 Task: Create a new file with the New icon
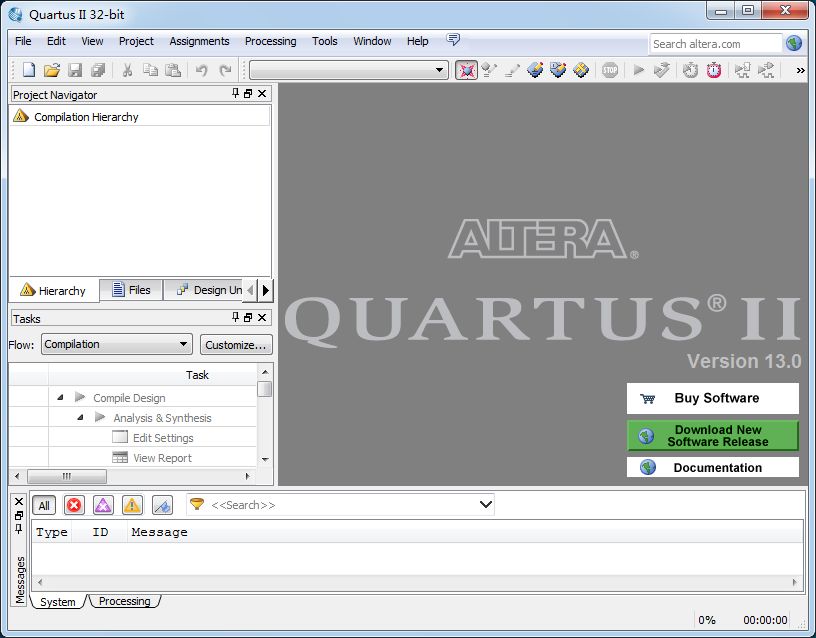[x=29, y=70]
